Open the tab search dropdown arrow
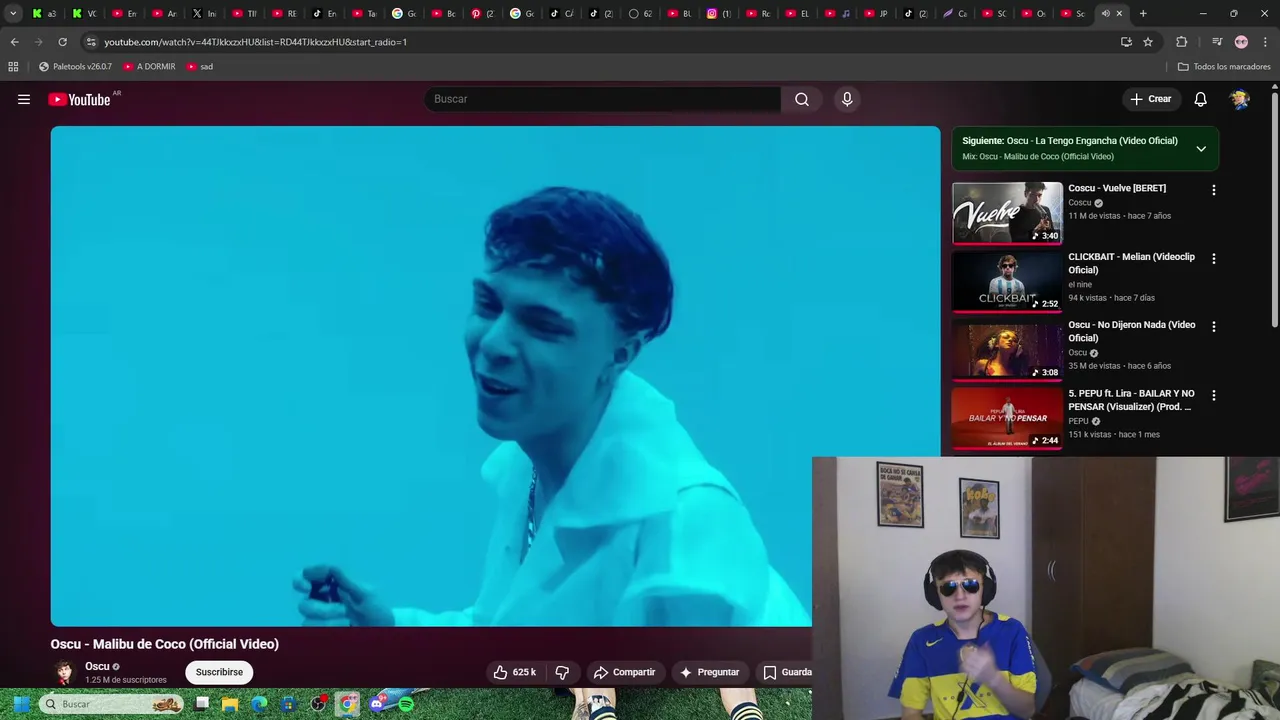The image size is (1280, 720). tap(13, 13)
